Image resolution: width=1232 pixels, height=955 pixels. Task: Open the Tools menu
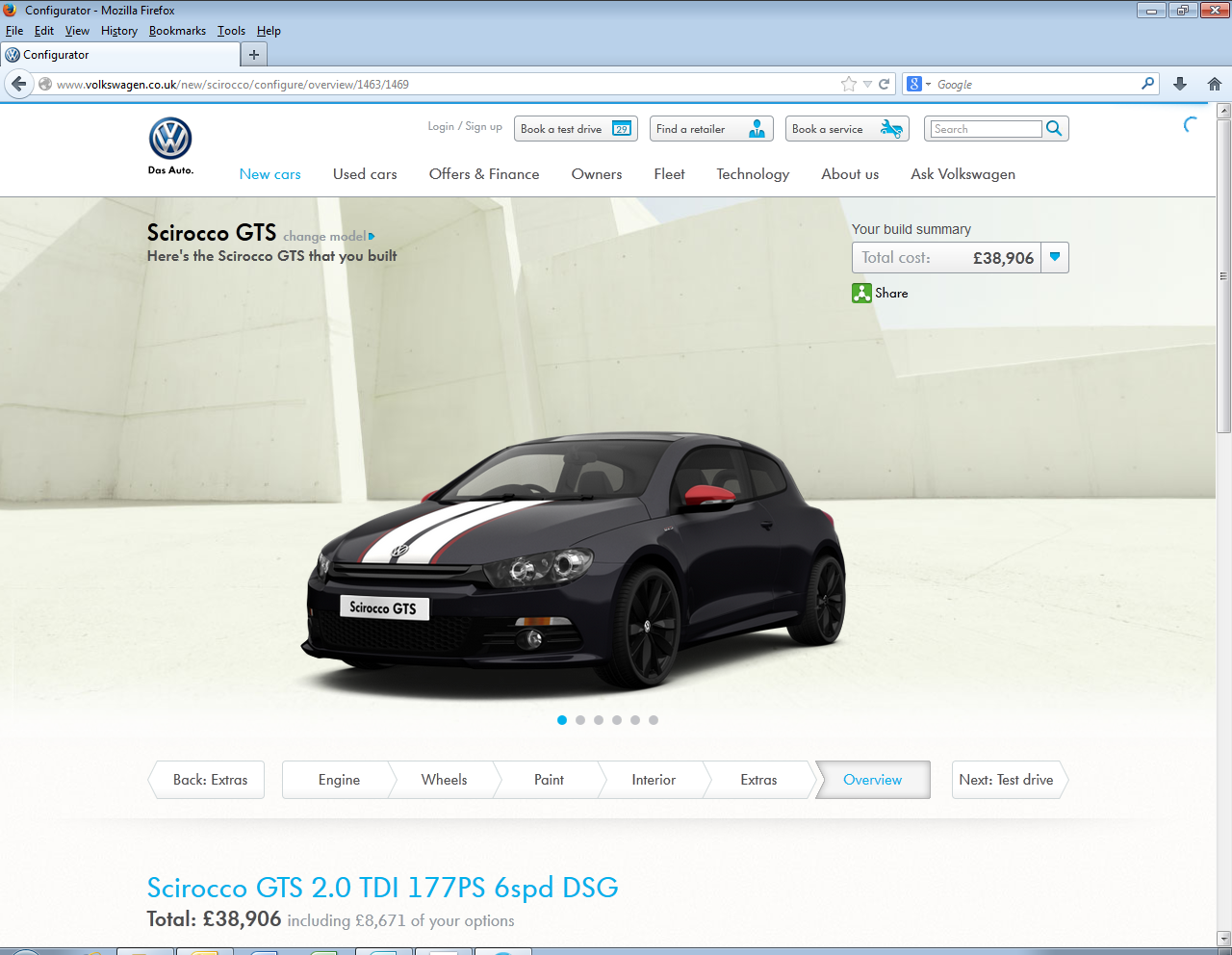click(231, 31)
